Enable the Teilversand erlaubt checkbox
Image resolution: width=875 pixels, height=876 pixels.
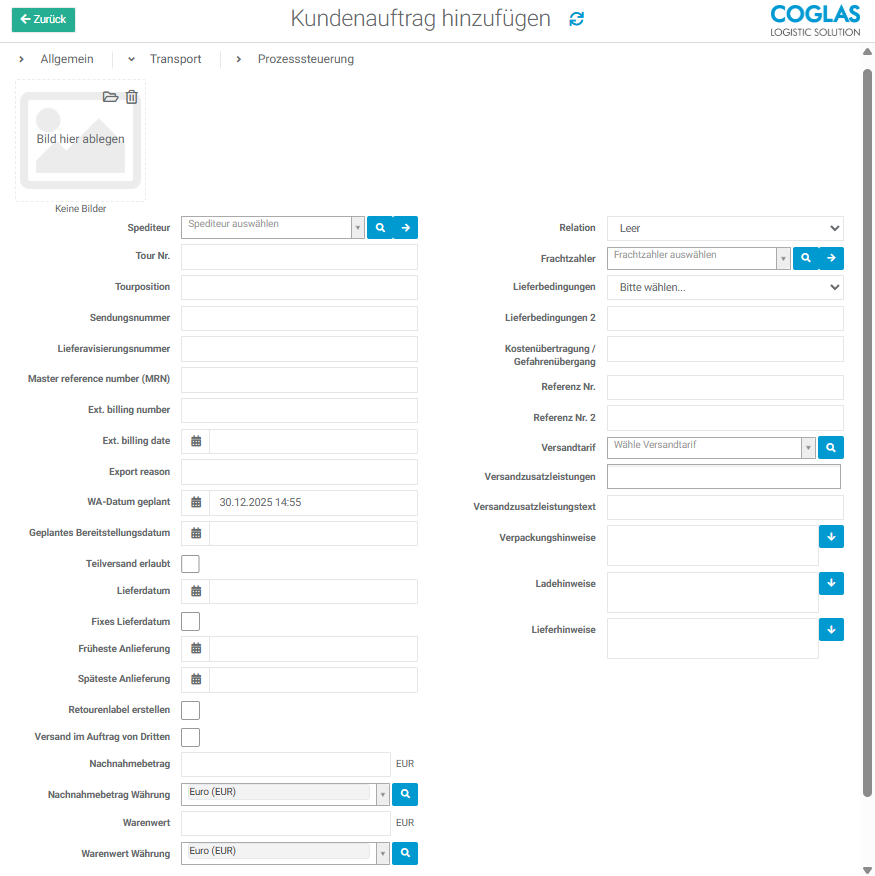(x=190, y=564)
